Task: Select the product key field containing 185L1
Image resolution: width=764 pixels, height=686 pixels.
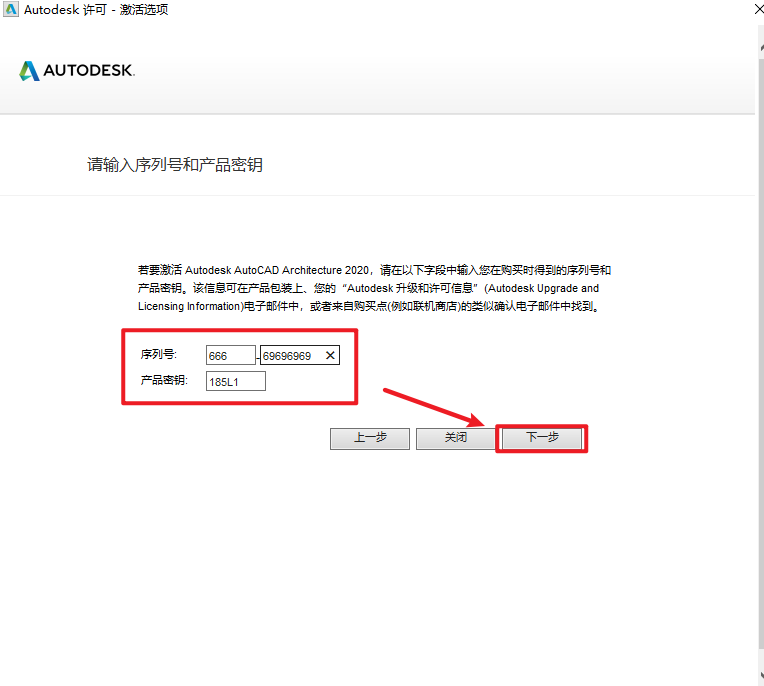Action: click(x=235, y=381)
